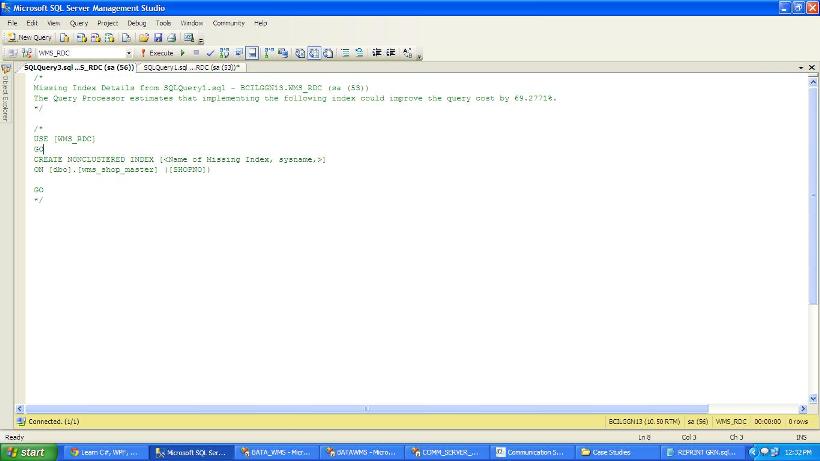Open the Activity Monitor icon

coord(189,38)
